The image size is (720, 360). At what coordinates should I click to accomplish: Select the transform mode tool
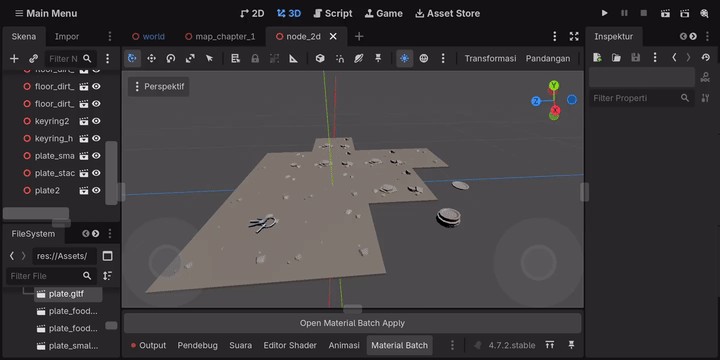point(132,58)
